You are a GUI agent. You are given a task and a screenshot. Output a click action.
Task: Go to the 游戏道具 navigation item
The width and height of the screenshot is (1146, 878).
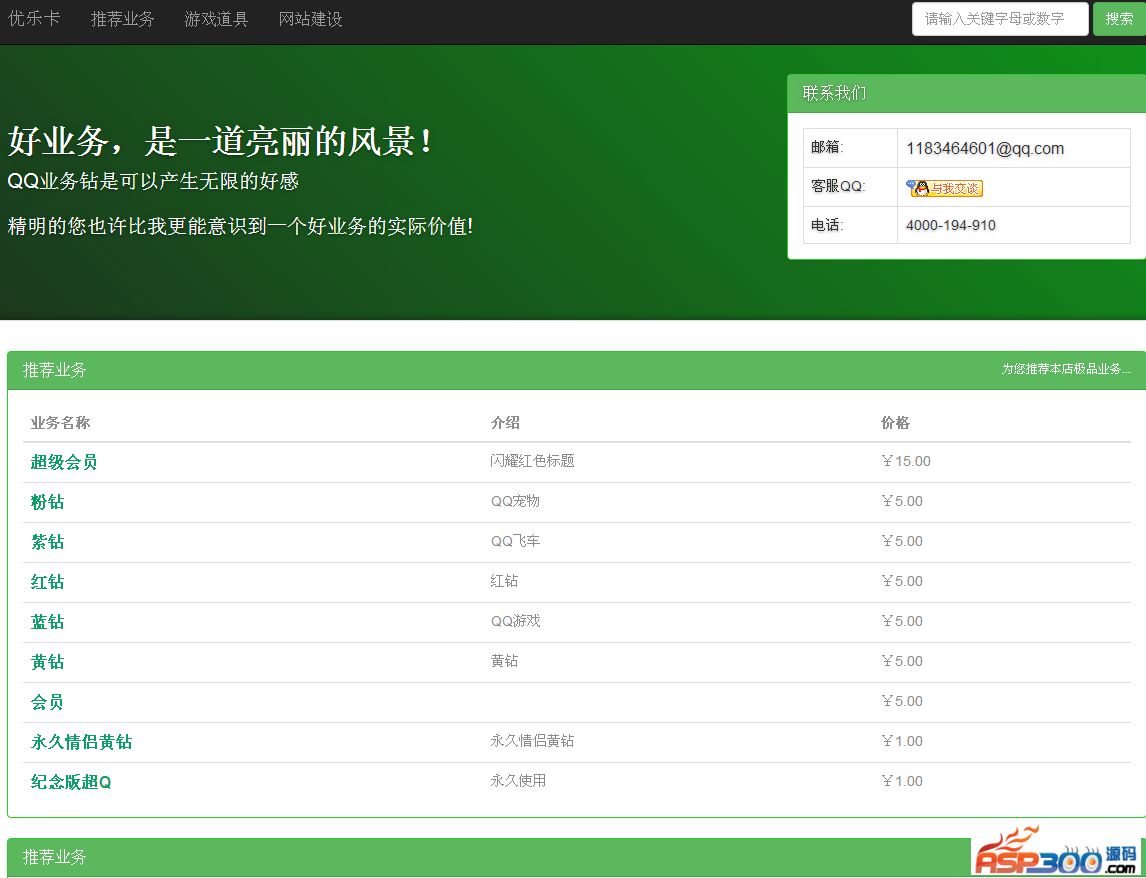216,18
